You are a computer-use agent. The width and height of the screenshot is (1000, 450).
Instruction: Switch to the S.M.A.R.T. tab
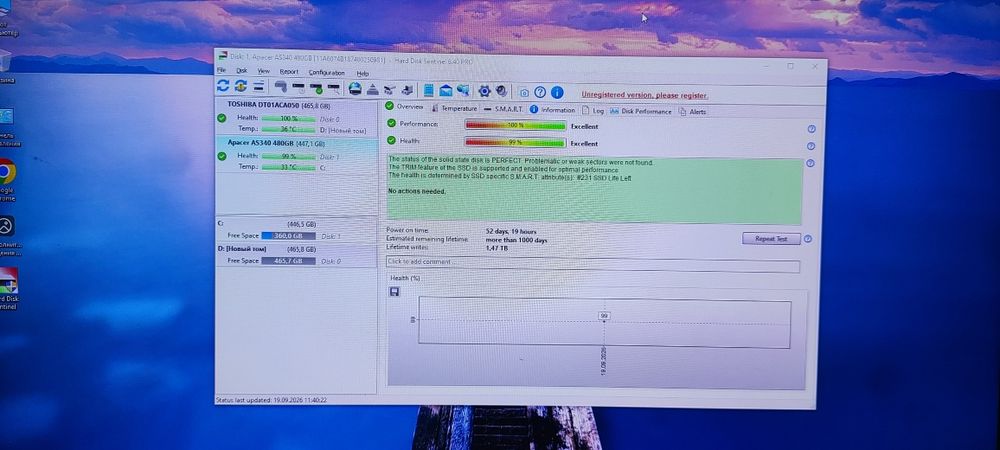pyautogui.click(x=503, y=109)
